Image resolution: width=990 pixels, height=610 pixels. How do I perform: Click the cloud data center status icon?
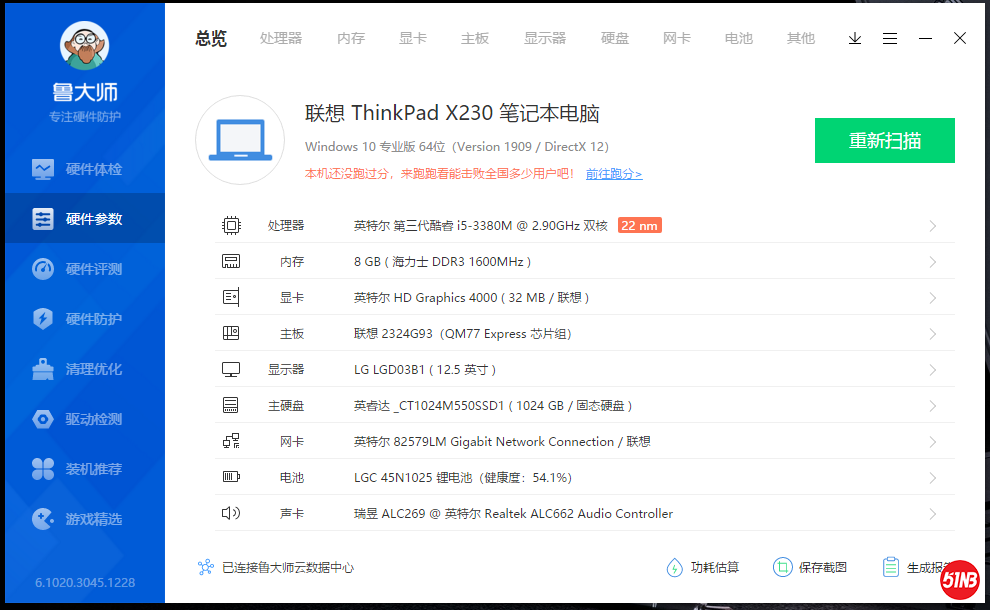point(206,567)
